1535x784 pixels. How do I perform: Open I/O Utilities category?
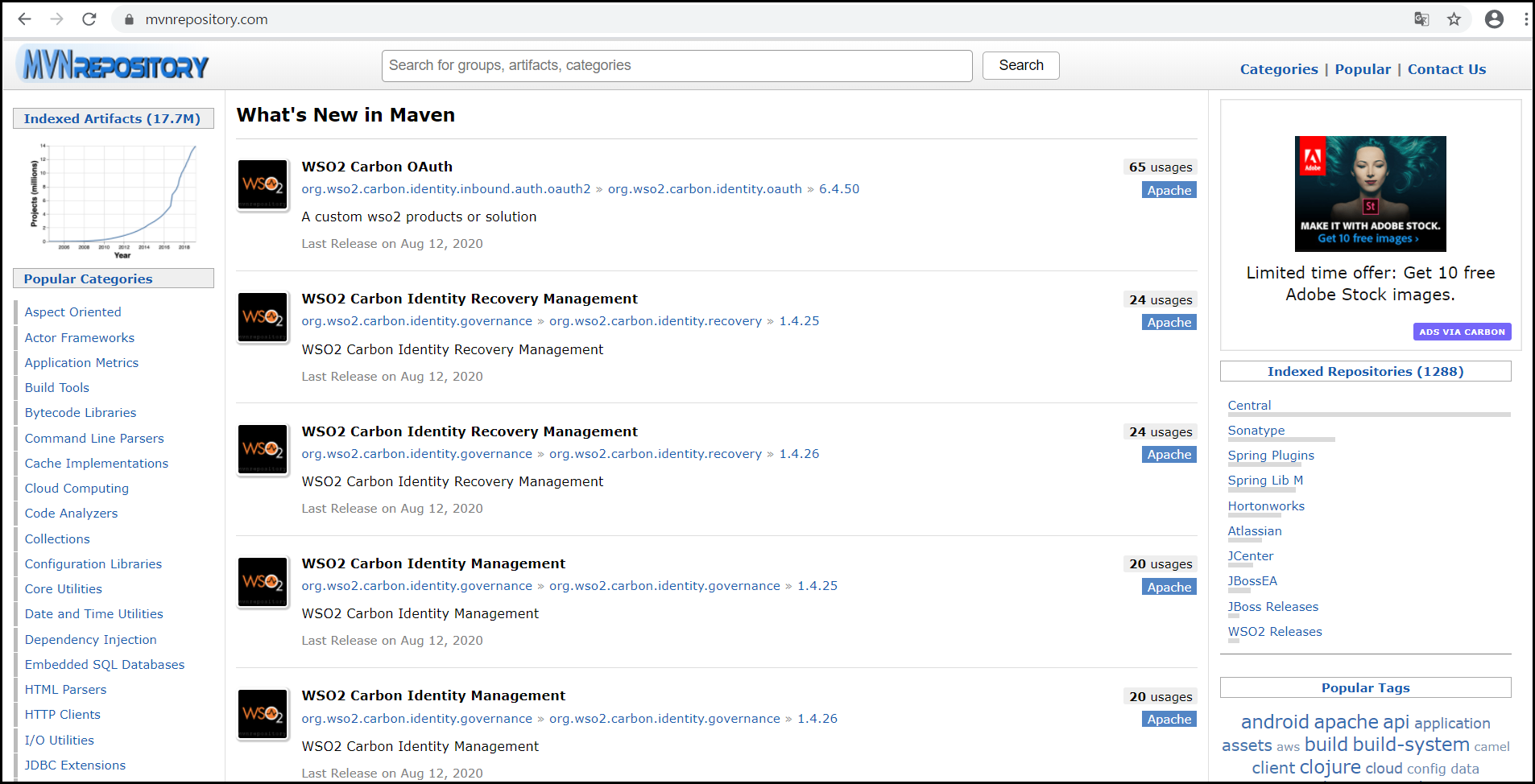coord(60,741)
